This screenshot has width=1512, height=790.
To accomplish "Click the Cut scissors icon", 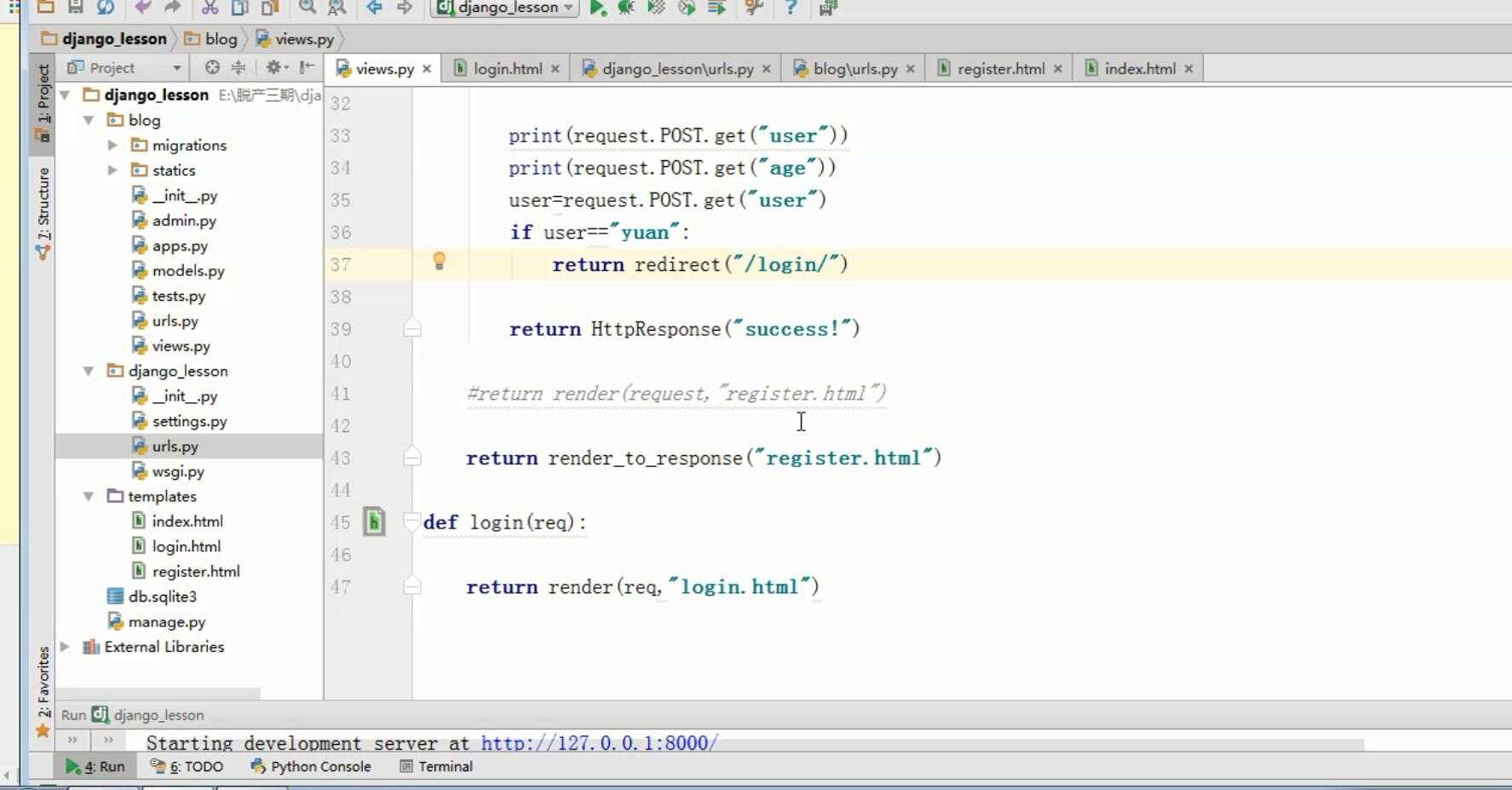I will pos(210,8).
